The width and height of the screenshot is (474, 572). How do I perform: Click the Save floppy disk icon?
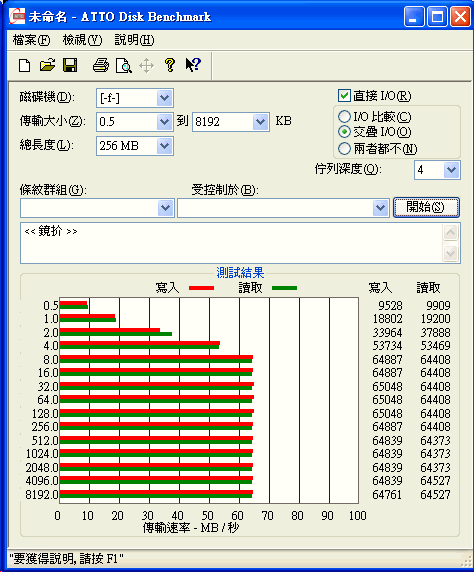pyautogui.click(x=70, y=65)
